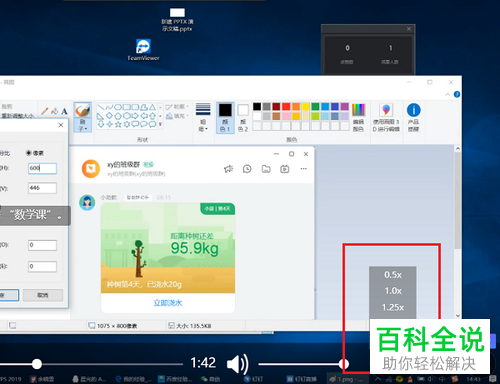Open live playback icon in chat header
The height and width of the screenshot is (384, 500).
(285, 169)
